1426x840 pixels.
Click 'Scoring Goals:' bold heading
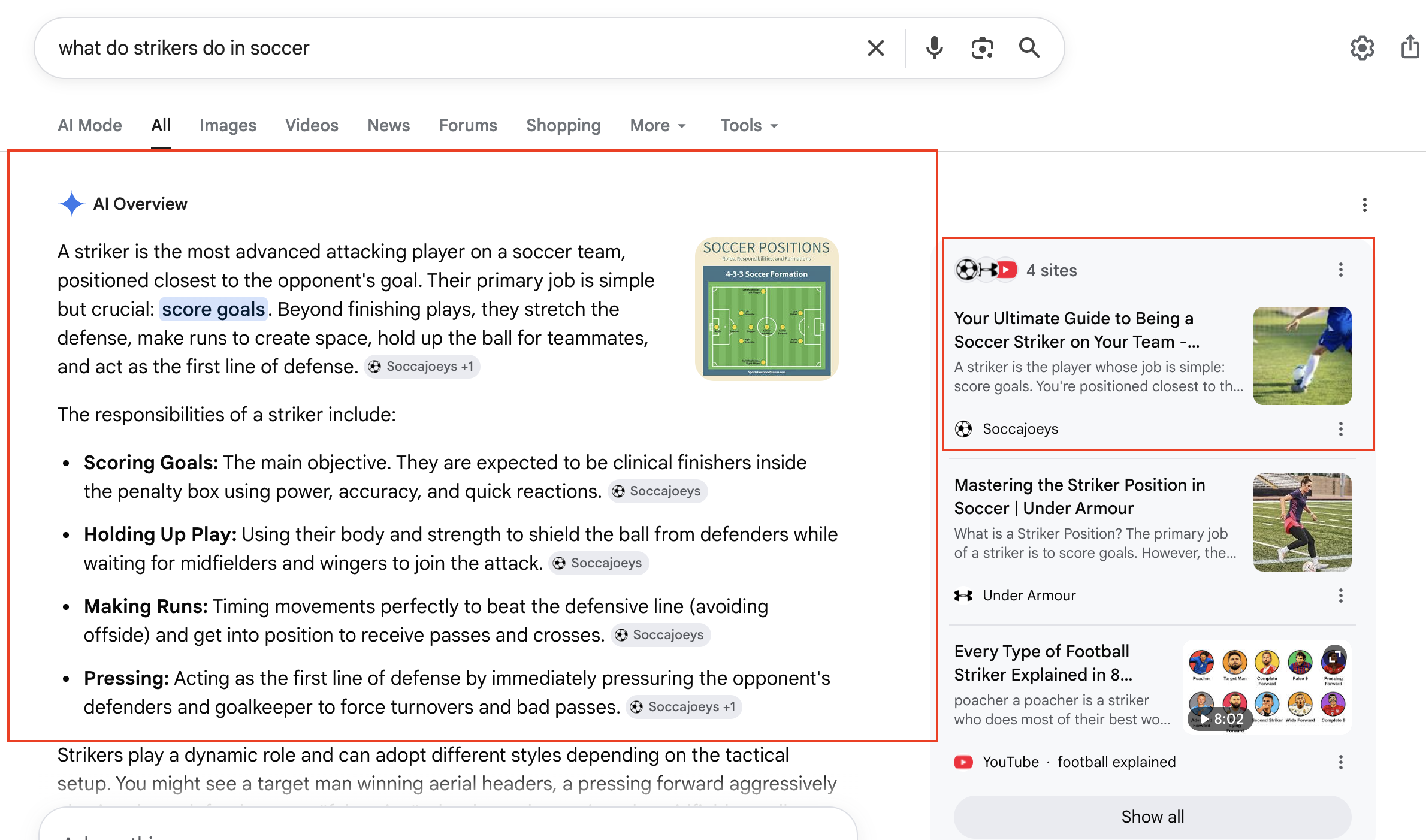(151, 463)
